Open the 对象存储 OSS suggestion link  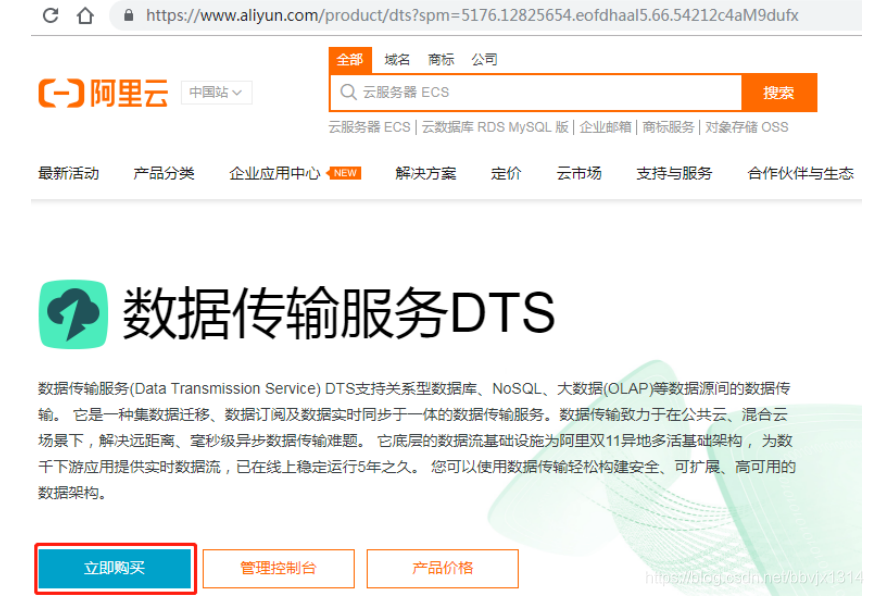(x=747, y=128)
